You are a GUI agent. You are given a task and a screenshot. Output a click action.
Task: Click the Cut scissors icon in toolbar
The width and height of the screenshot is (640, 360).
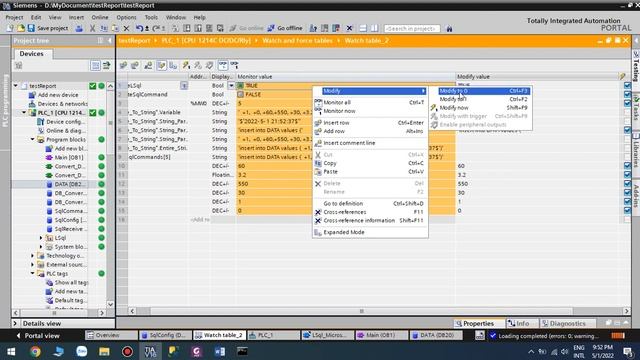(92, 28)
